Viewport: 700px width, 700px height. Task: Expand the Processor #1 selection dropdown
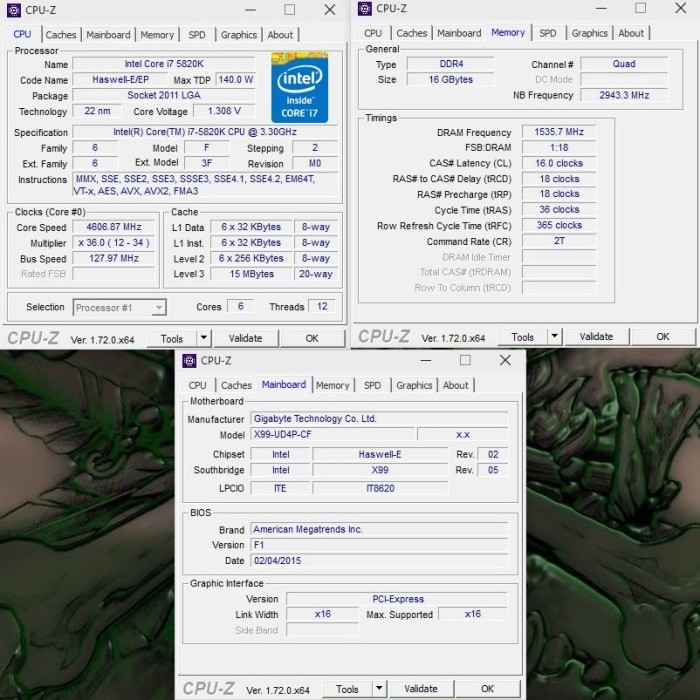tap(158, 308)
